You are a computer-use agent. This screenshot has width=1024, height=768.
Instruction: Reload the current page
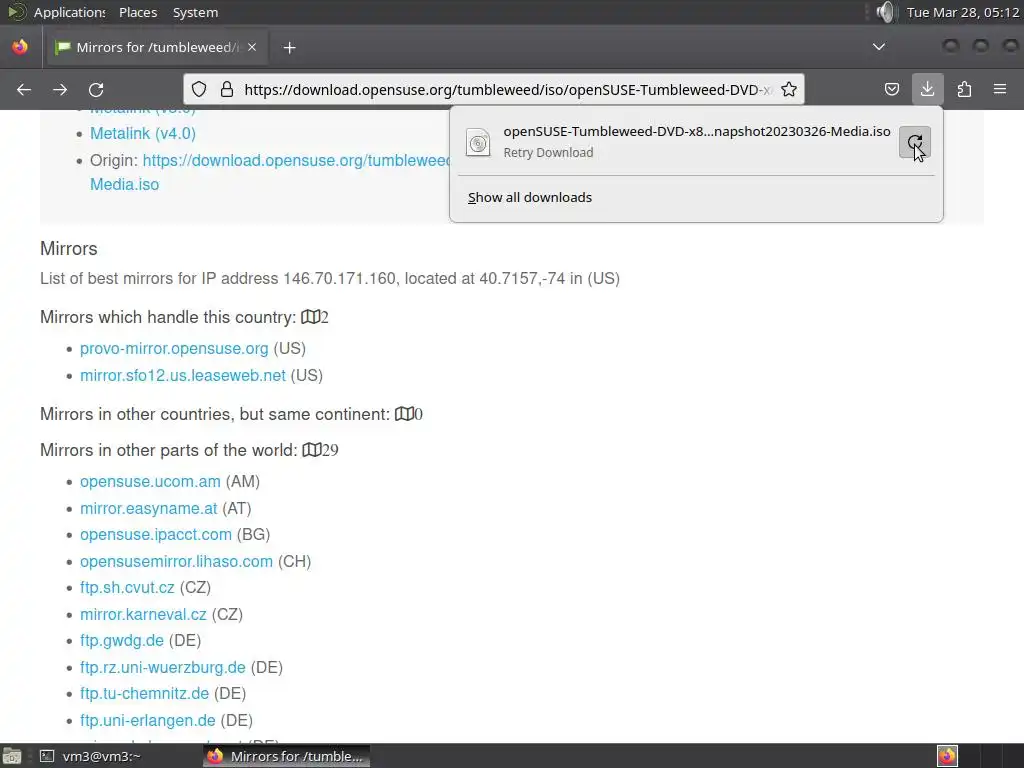pyautogui.click(x=96, y=89)
